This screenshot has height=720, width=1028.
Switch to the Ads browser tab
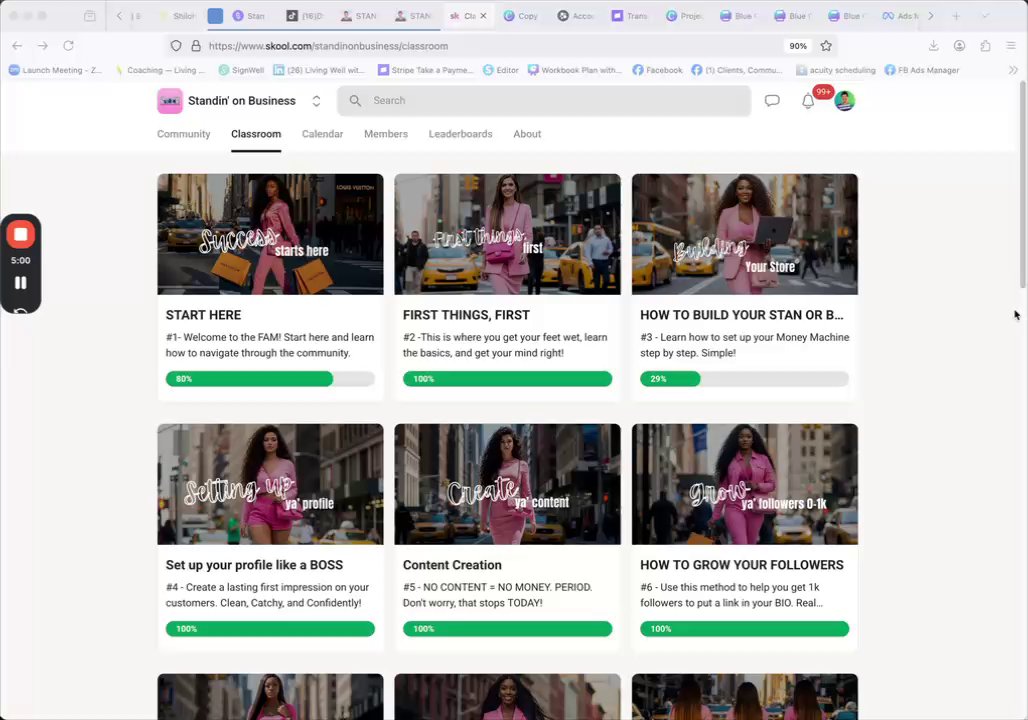901,16
